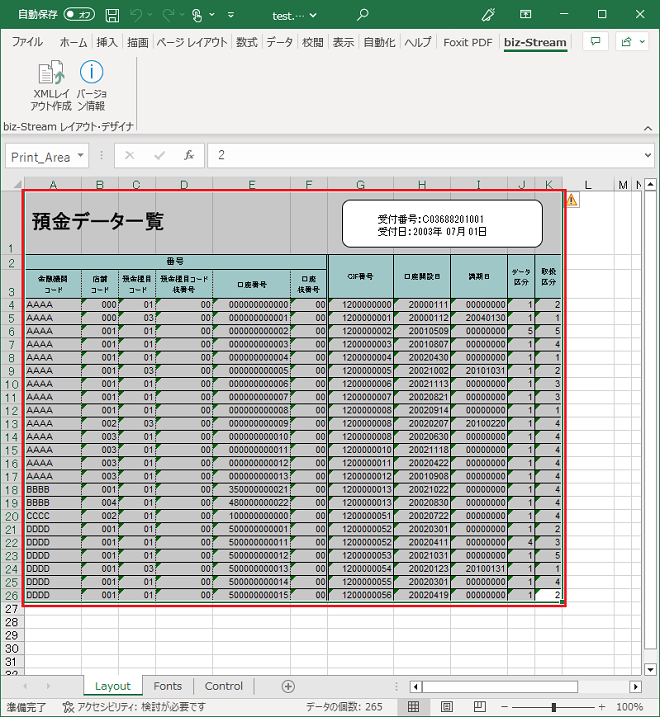Open Customize Quick Access Toolbar menu
The height and width of the screenshot is (717, 660).
(231, 15)
